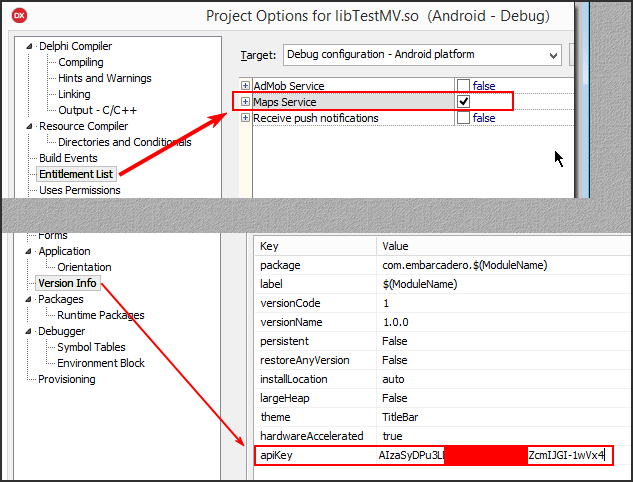This screenshot has height=482, width=633.
Task: Open Output - C/C++ options
Action: pyautogui.click(x=97, y=110)
